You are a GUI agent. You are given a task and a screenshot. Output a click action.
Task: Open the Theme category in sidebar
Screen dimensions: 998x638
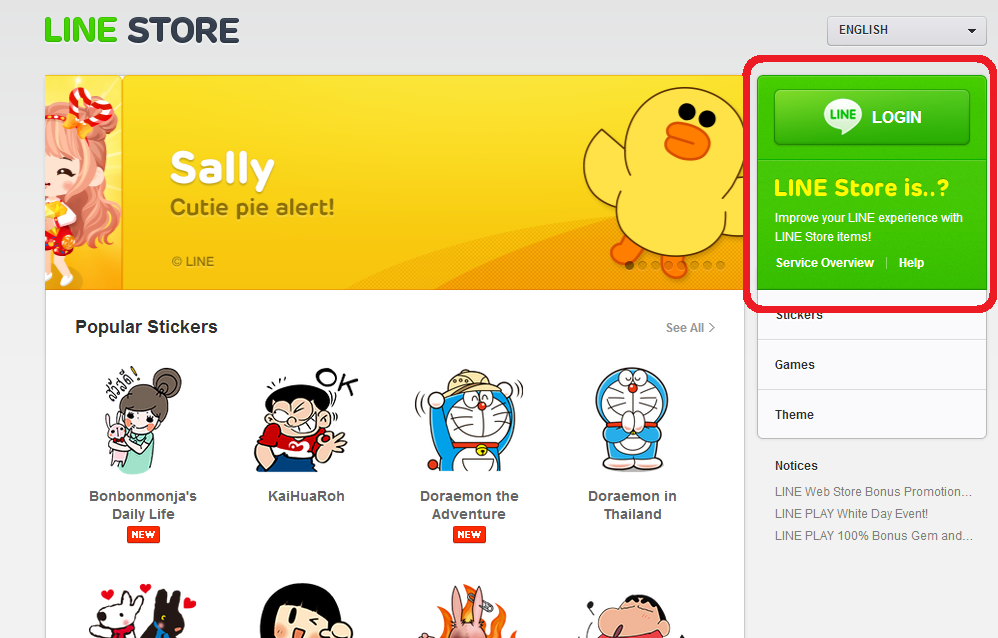click(x=795, y=415)
